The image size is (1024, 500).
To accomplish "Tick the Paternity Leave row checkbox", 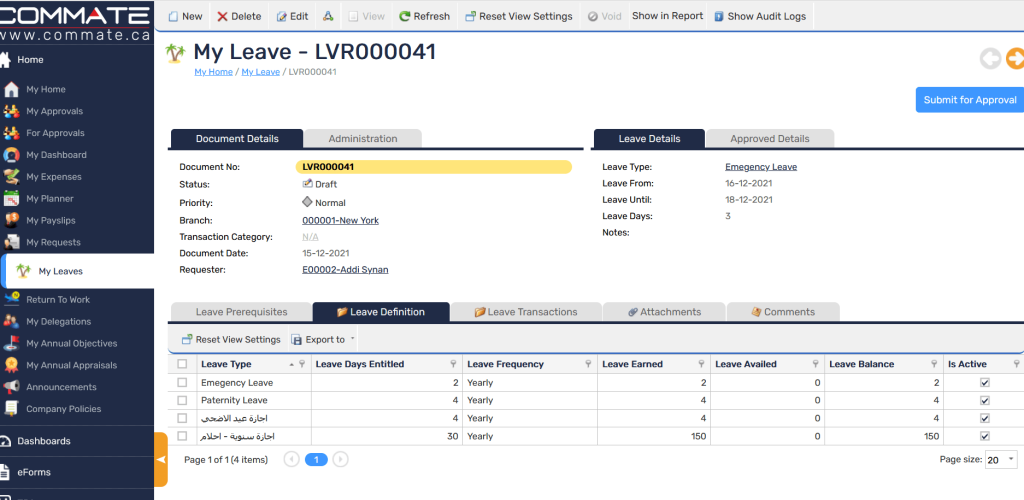I will pyautogui.click(x=182, y=401).
